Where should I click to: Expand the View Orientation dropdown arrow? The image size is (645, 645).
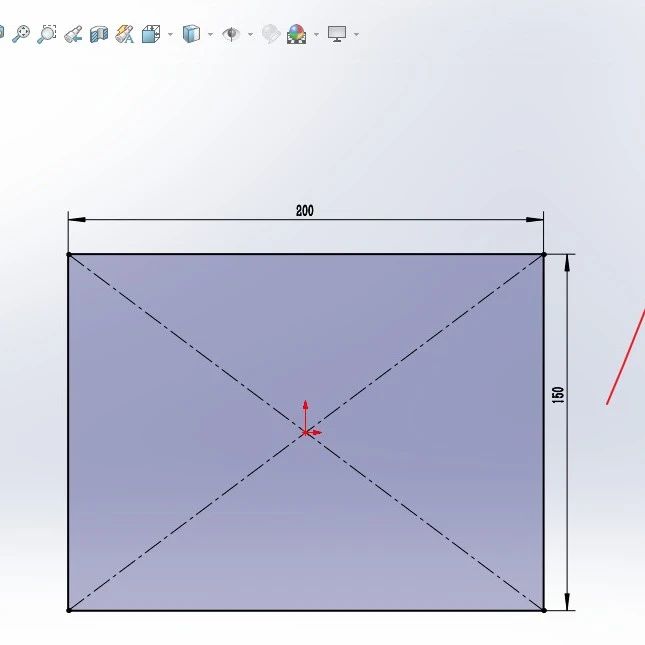point(170,34)
